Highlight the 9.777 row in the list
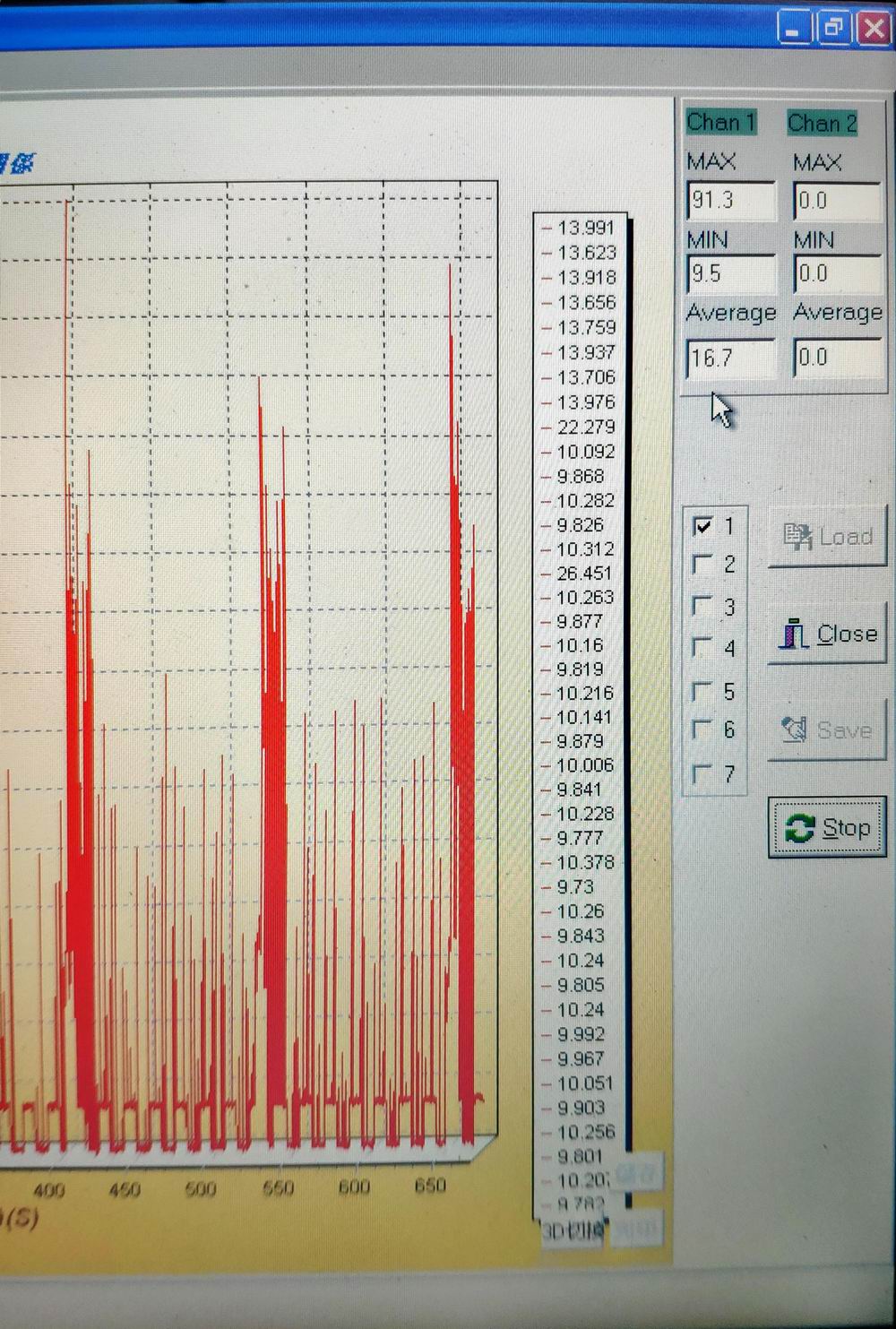The width and height of the screenshot is (896, 1329). (x=580, y=838)
